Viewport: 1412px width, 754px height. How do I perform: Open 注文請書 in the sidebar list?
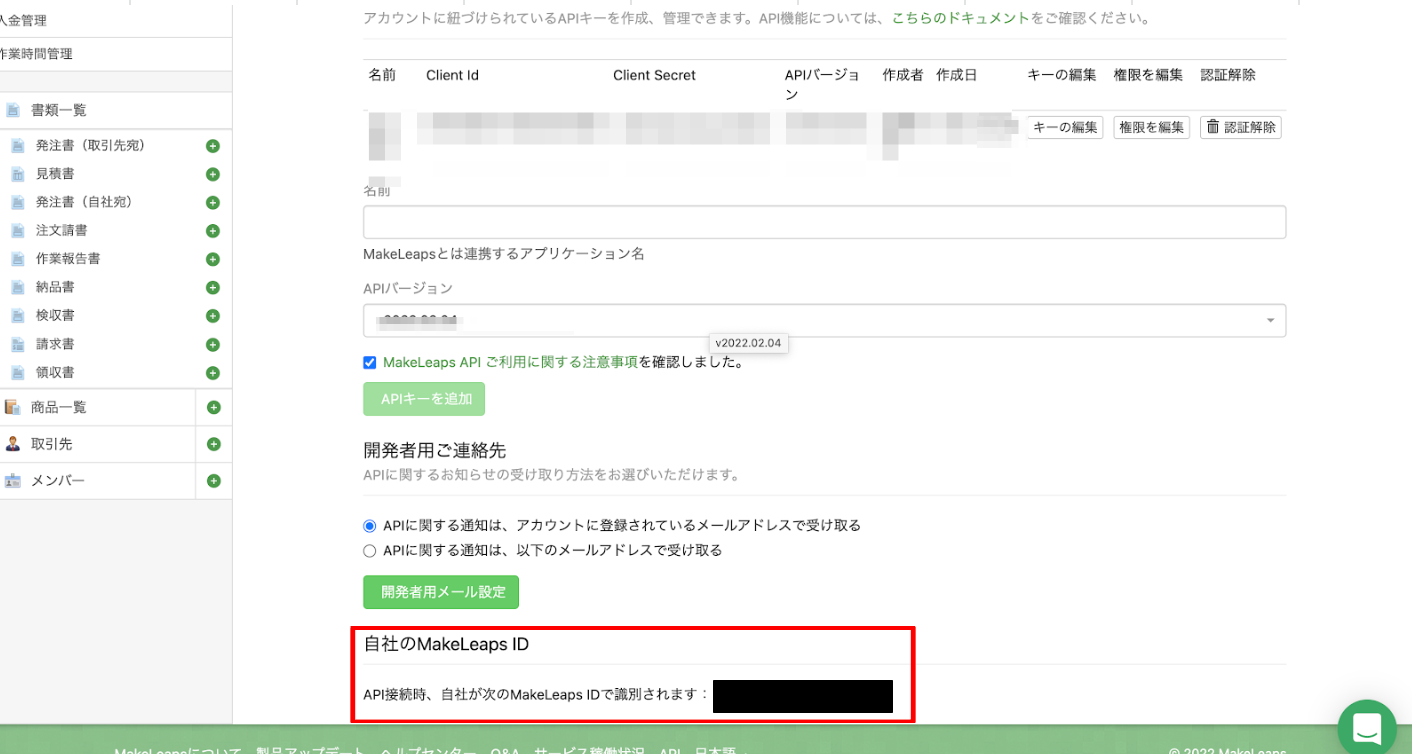[x=62, y=231]
